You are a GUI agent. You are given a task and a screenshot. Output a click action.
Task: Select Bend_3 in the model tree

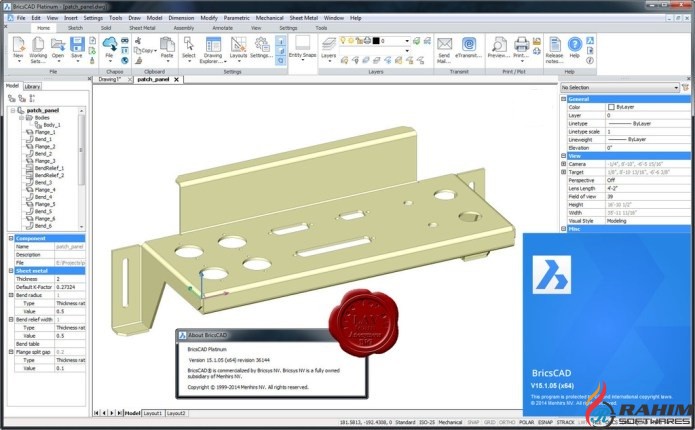[x=43, y=182]
